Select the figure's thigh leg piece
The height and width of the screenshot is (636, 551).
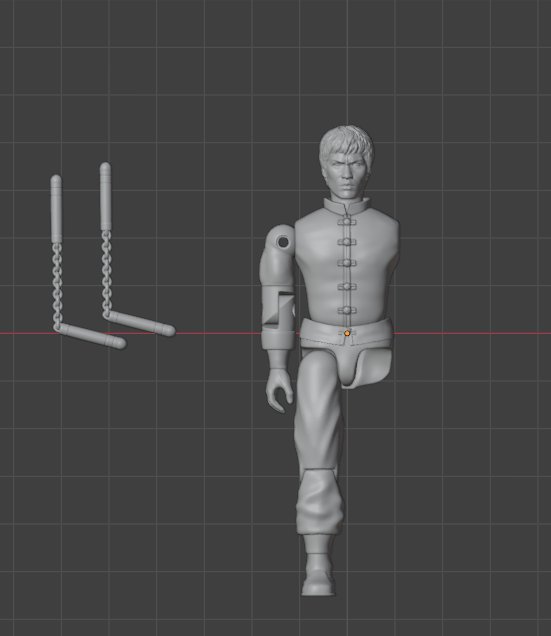(x=320, y=410)
